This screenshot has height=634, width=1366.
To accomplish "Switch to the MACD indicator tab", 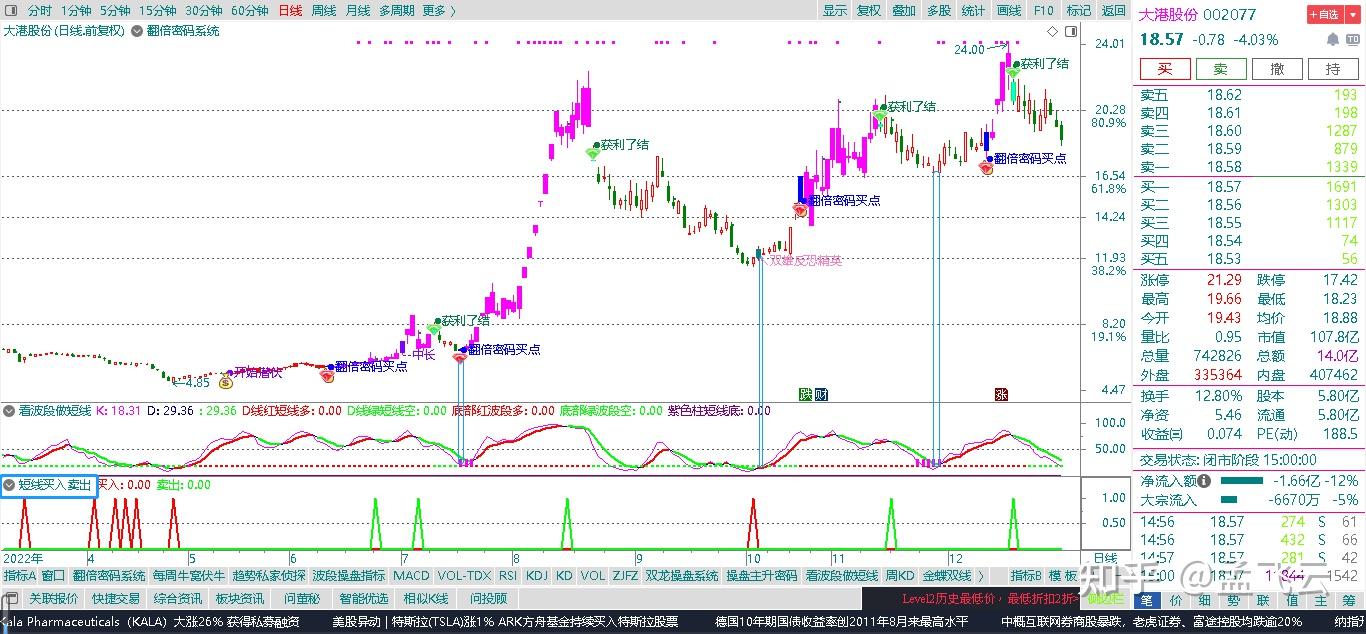I will pyautogui.click(x=411, y=576).
